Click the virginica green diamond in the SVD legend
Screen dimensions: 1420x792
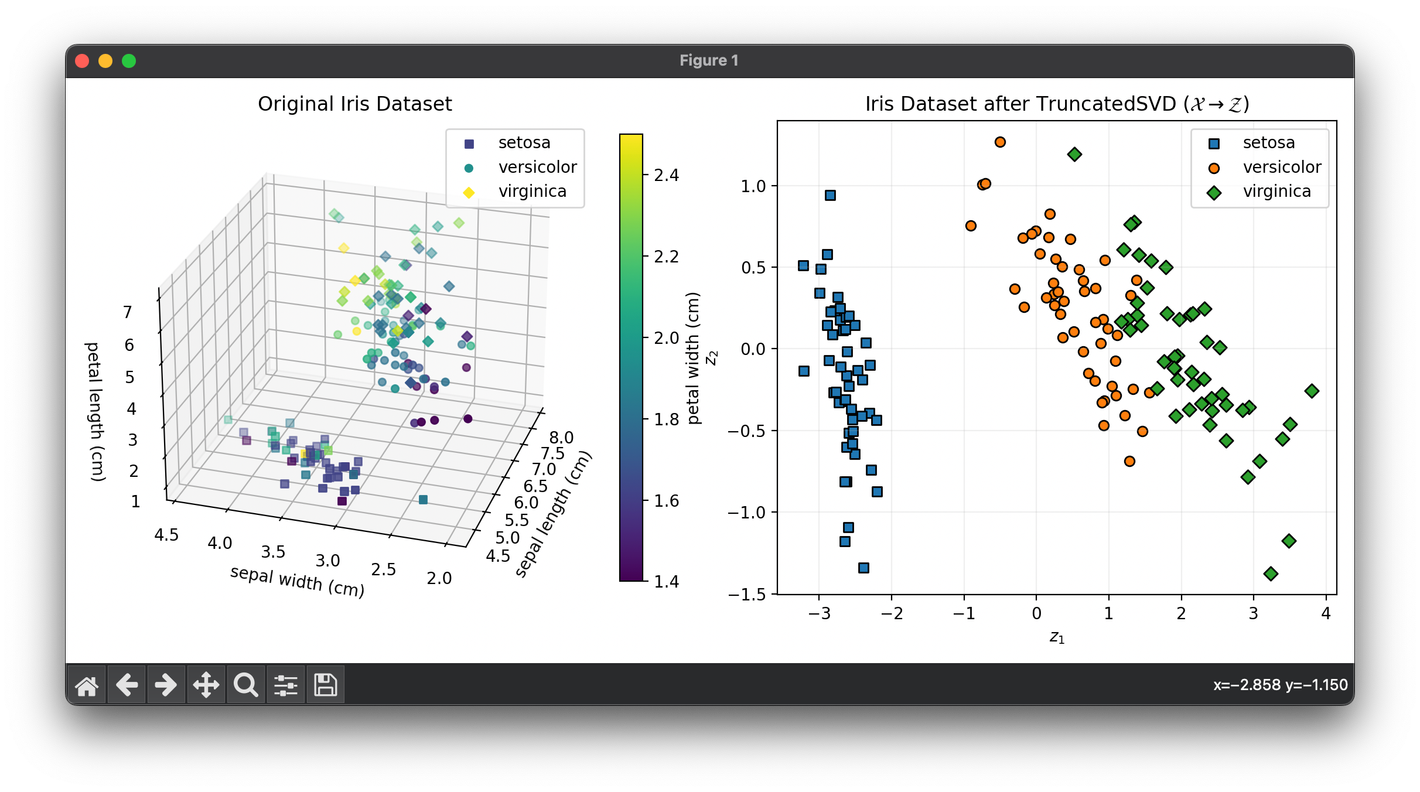click(x=1213, y=191)
